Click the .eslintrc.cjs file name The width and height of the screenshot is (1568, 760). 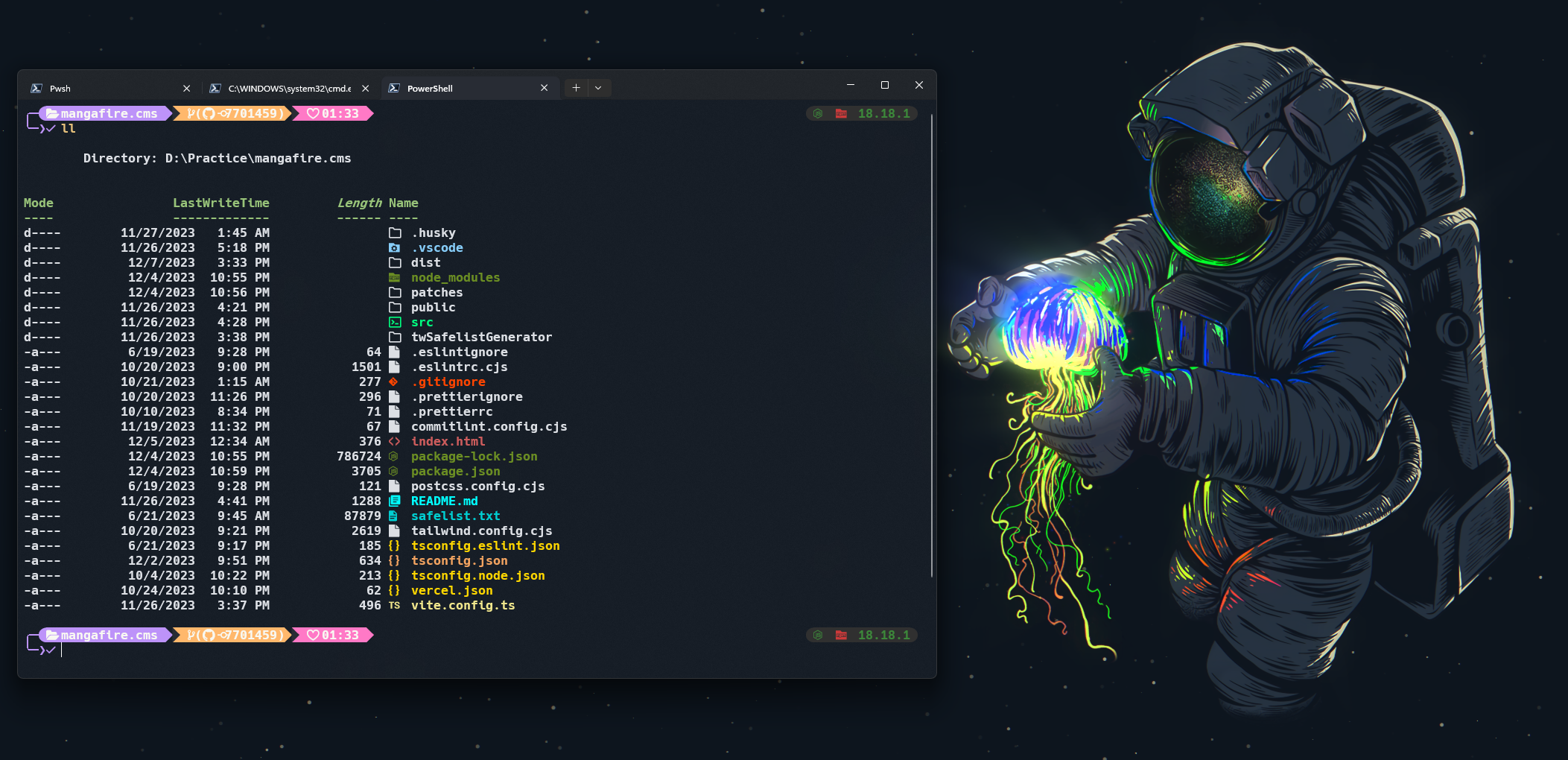[459, 367]
